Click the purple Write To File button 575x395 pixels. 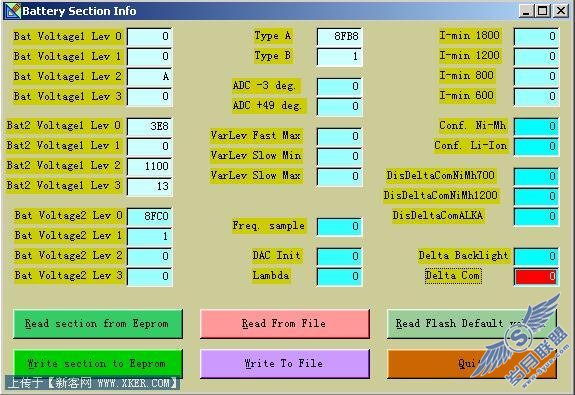(285, 363)
